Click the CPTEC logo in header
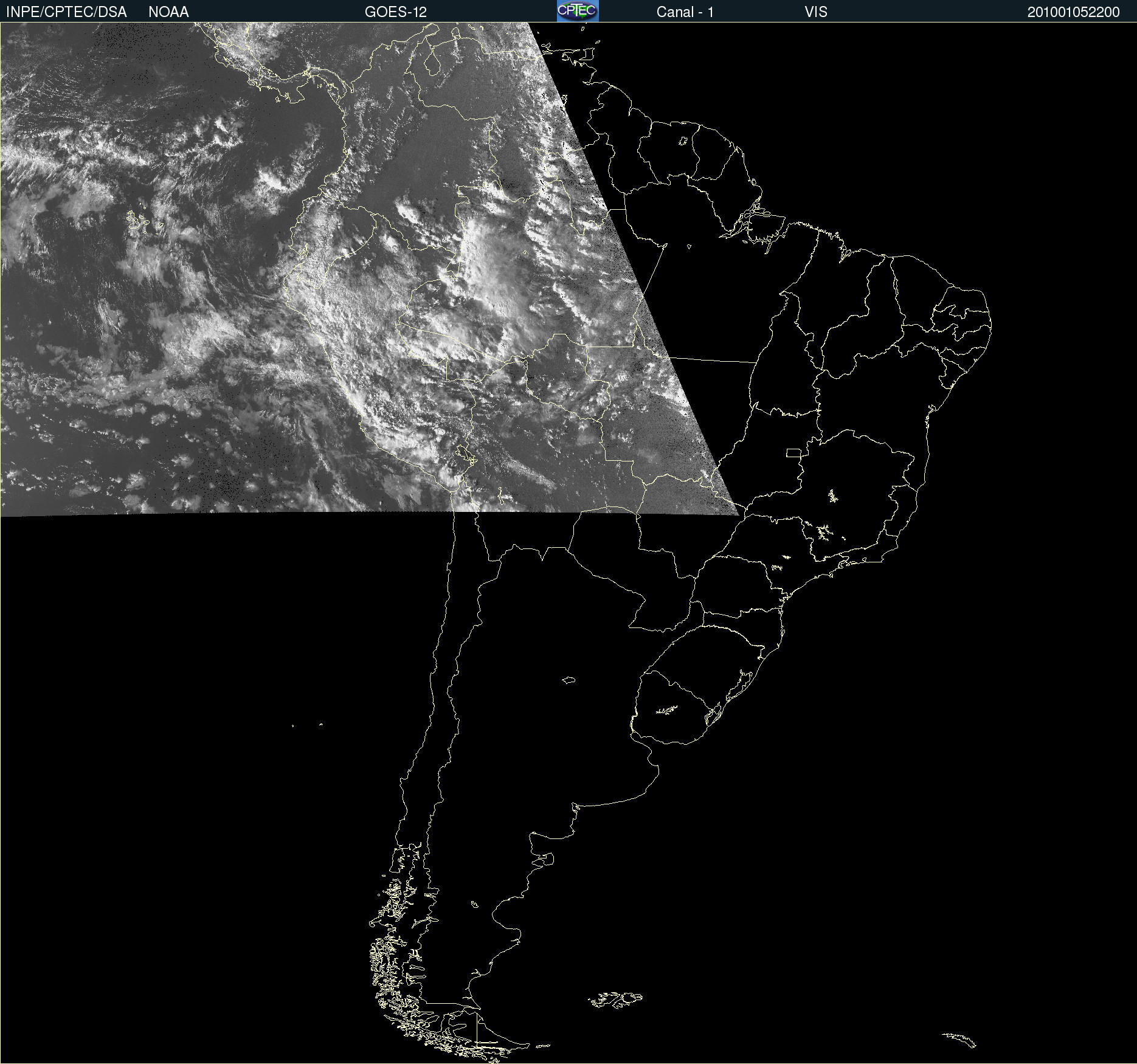Screen dimensions: 1137x1064 pyautogui.click(x=578, y=11)
